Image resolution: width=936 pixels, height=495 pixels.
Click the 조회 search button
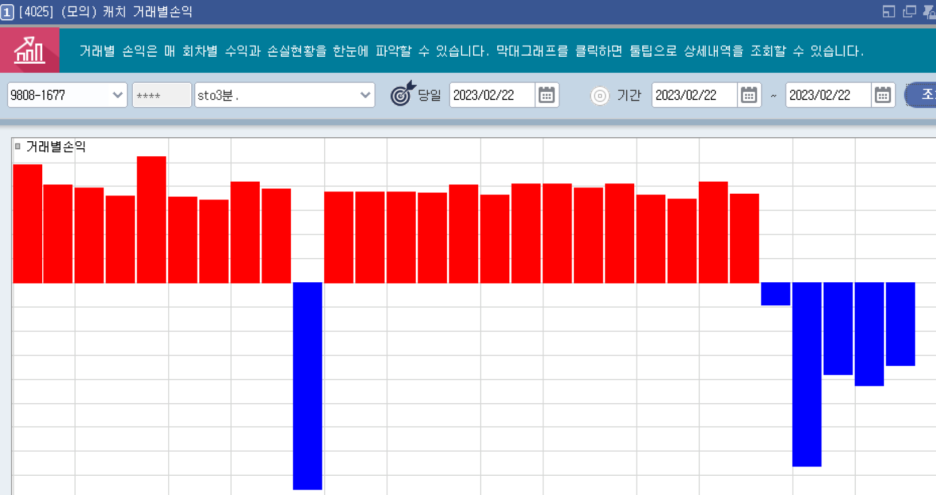click(x=921, y=95)
